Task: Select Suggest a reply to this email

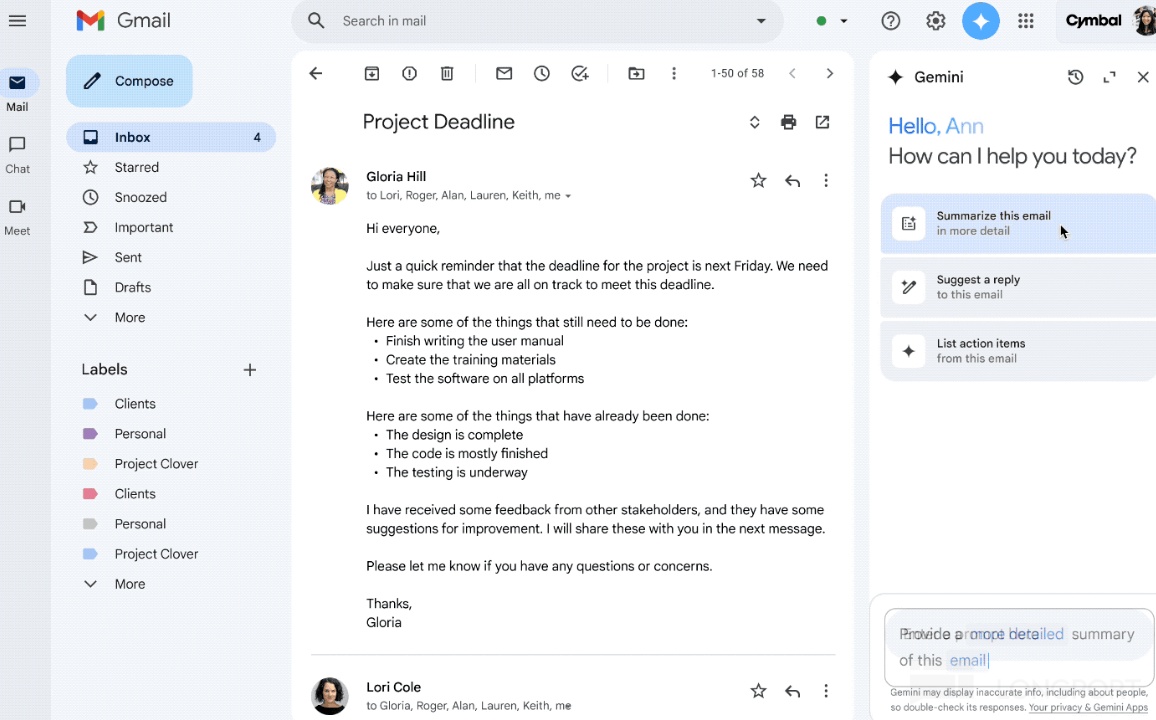Action: (1017, 287)
